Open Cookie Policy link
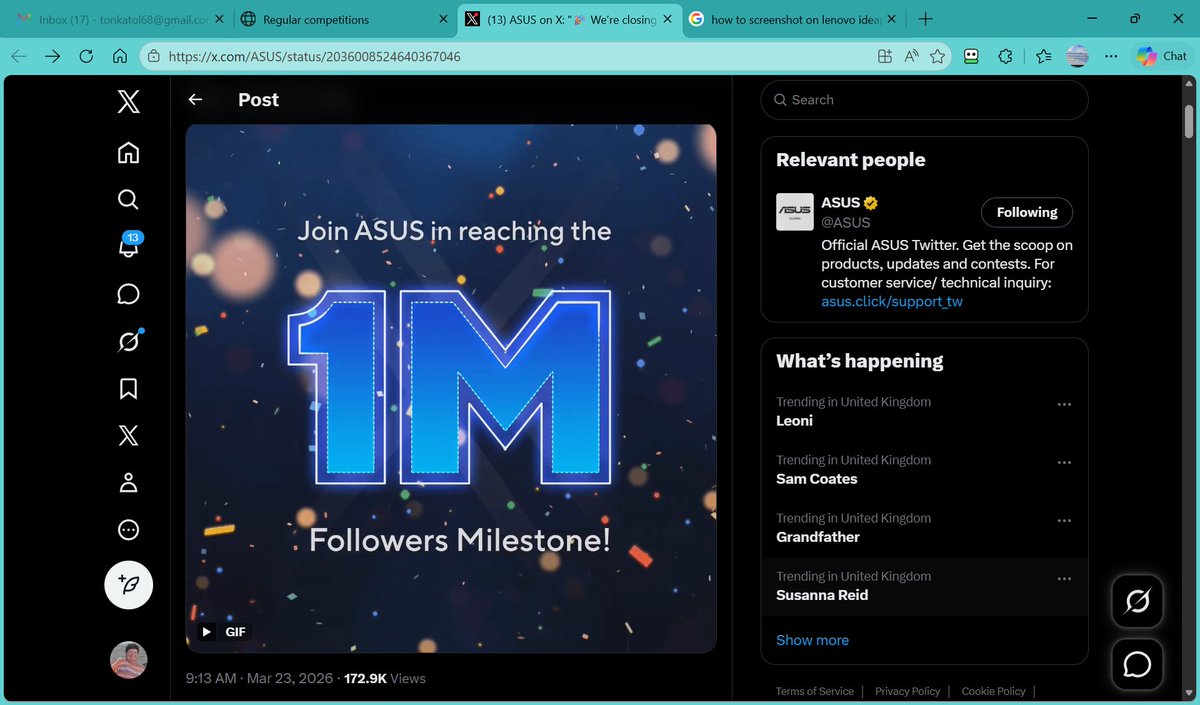 coord(993,691)
